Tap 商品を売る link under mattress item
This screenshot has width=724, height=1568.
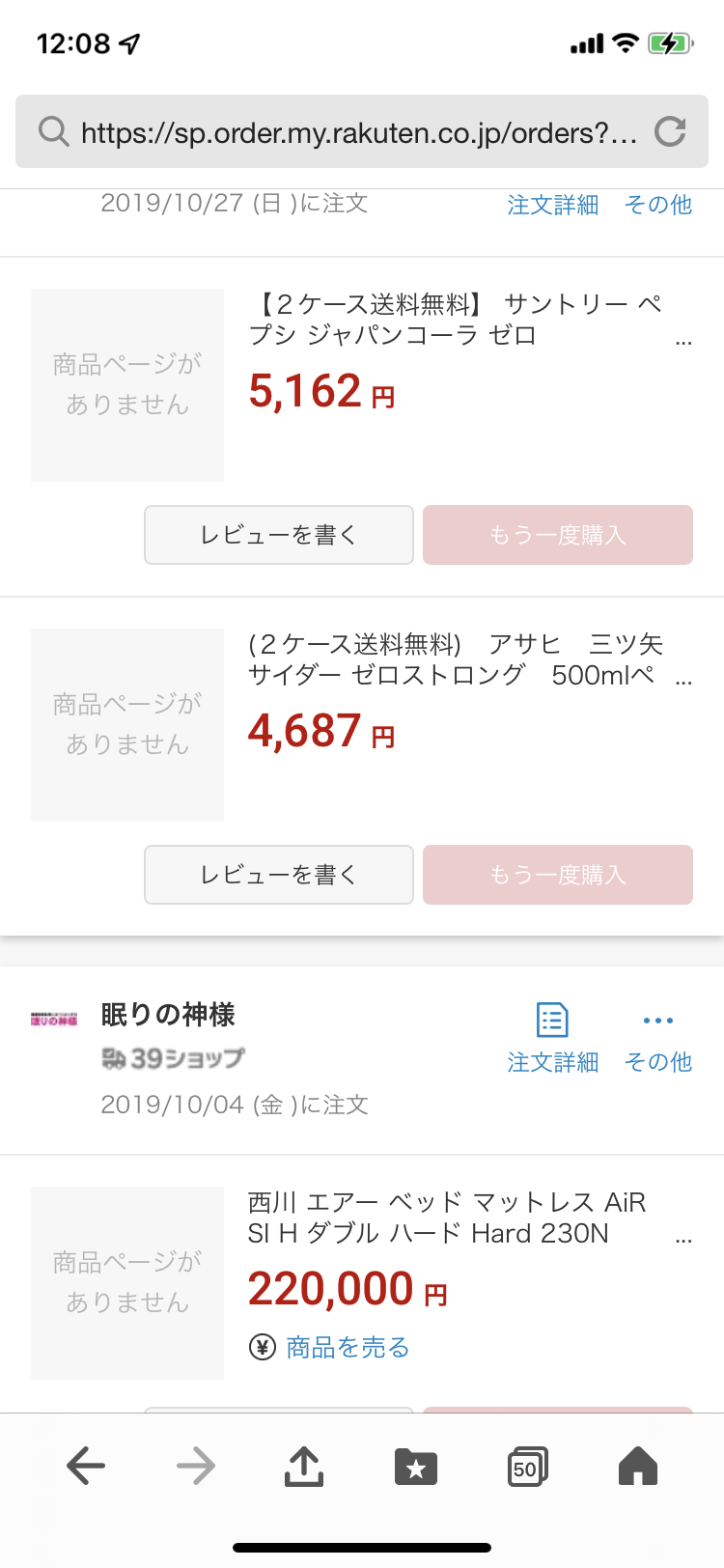coord(348,1347)
